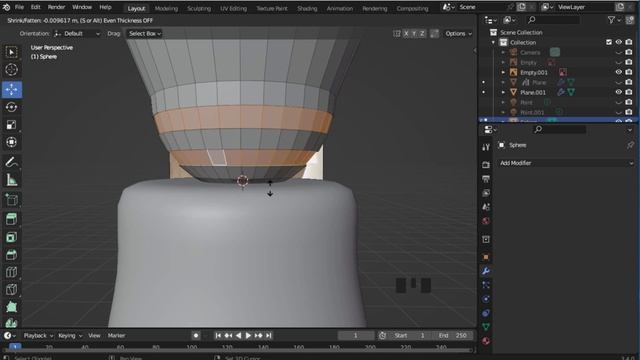The height and width of the screenshot is (360, 640).
Task: Open the timeline Keying dropdown
Action: (x=70, y=336)
